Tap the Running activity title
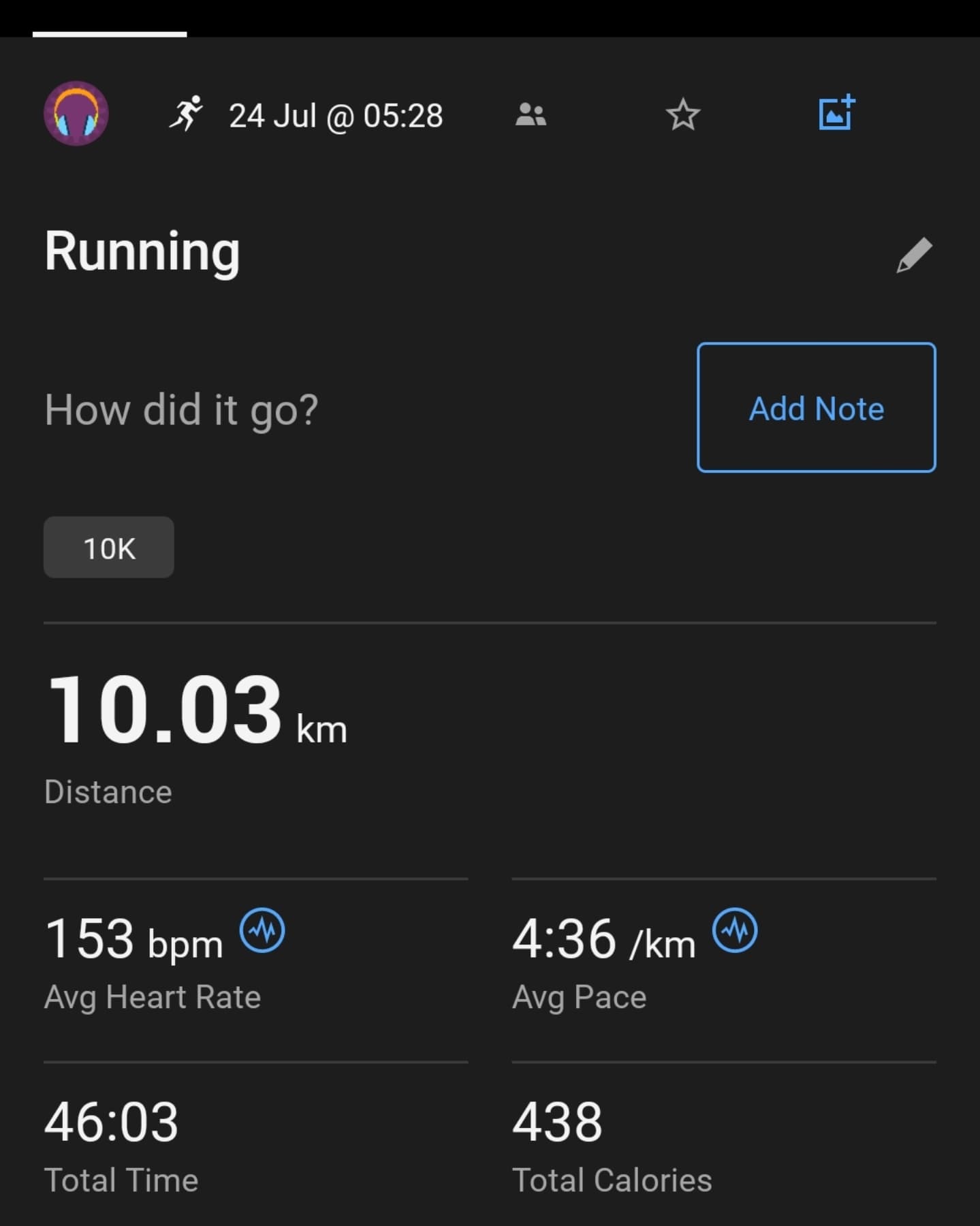The height and width of the screenshot is (1226, 980). pos(142,251)
